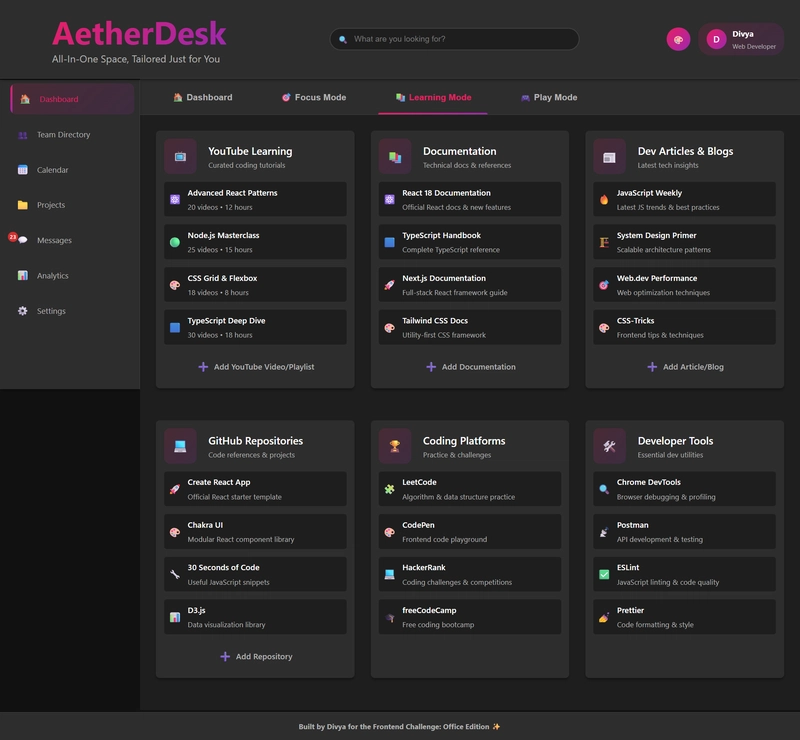The width and height of the screenshot is (800, 740).
Task: Click the search magnifier icon in search bar
Action: (x=343, y=39)
